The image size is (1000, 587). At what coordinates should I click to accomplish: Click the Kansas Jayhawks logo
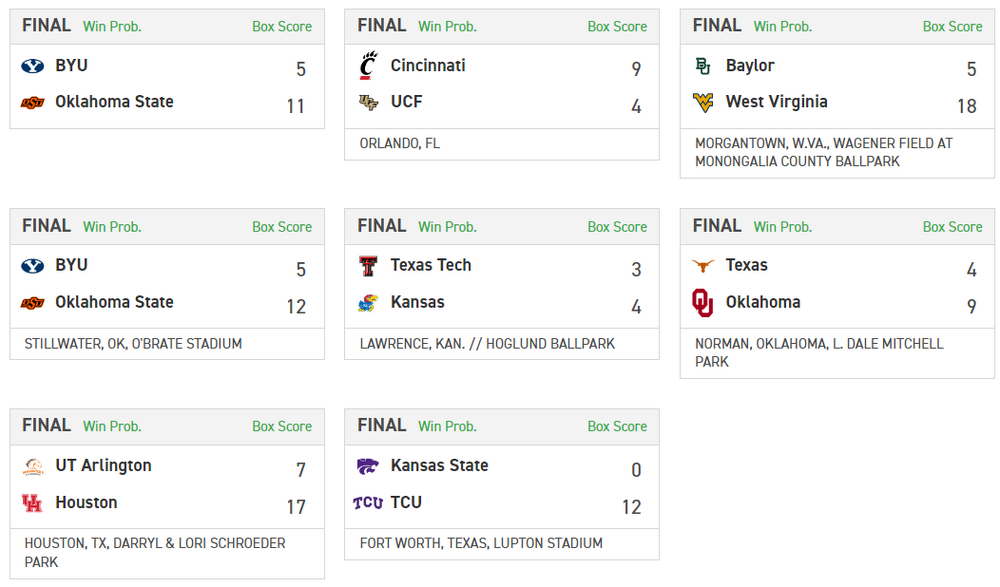coord(368,302)
